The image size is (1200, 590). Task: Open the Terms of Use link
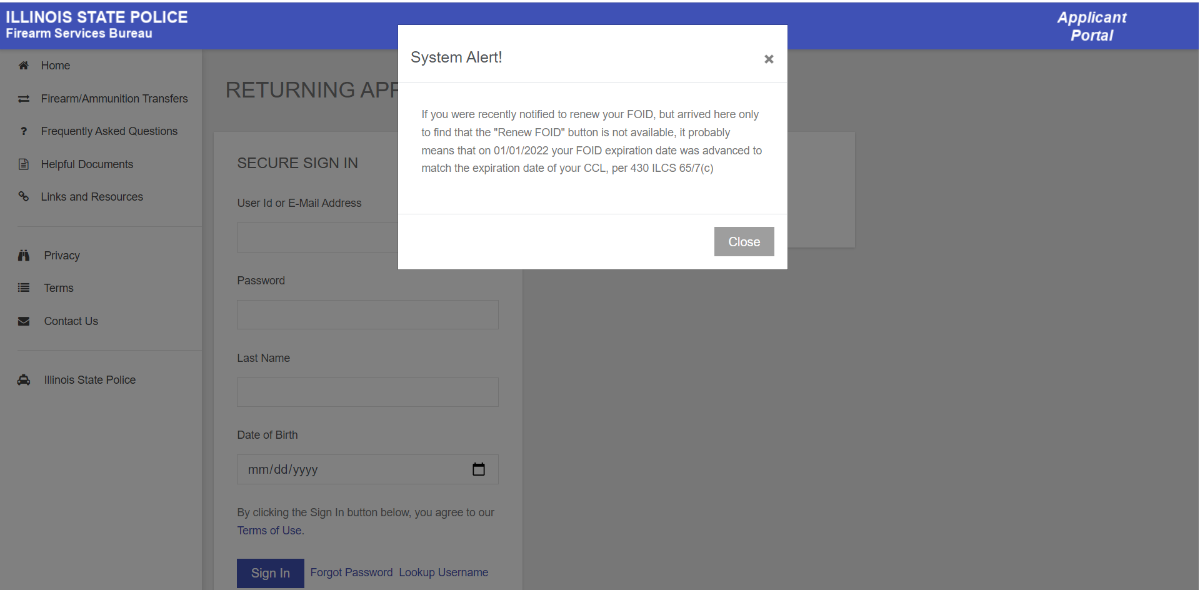coord(270,531)
